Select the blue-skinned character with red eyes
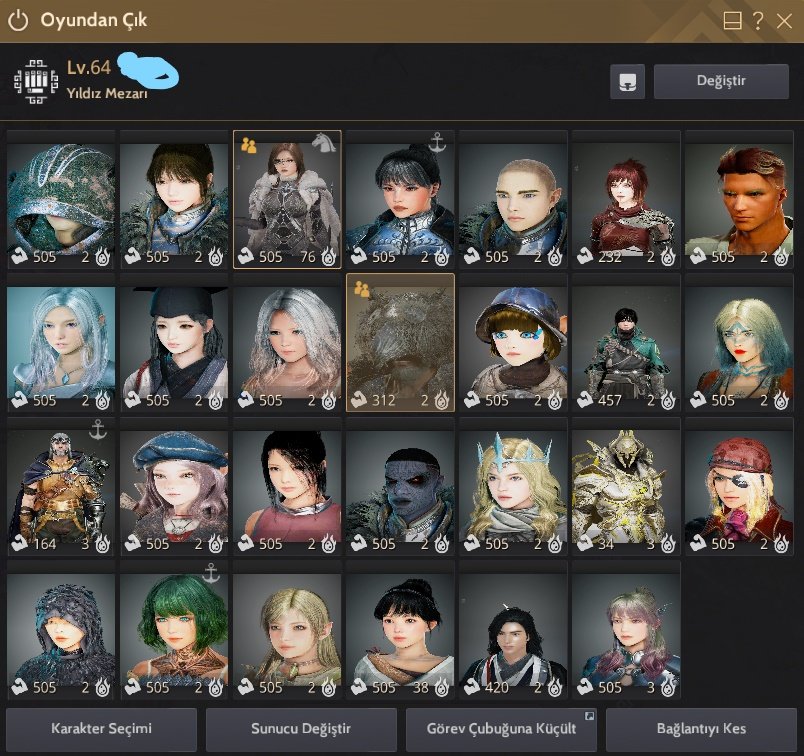 click(x=400, y=486)
